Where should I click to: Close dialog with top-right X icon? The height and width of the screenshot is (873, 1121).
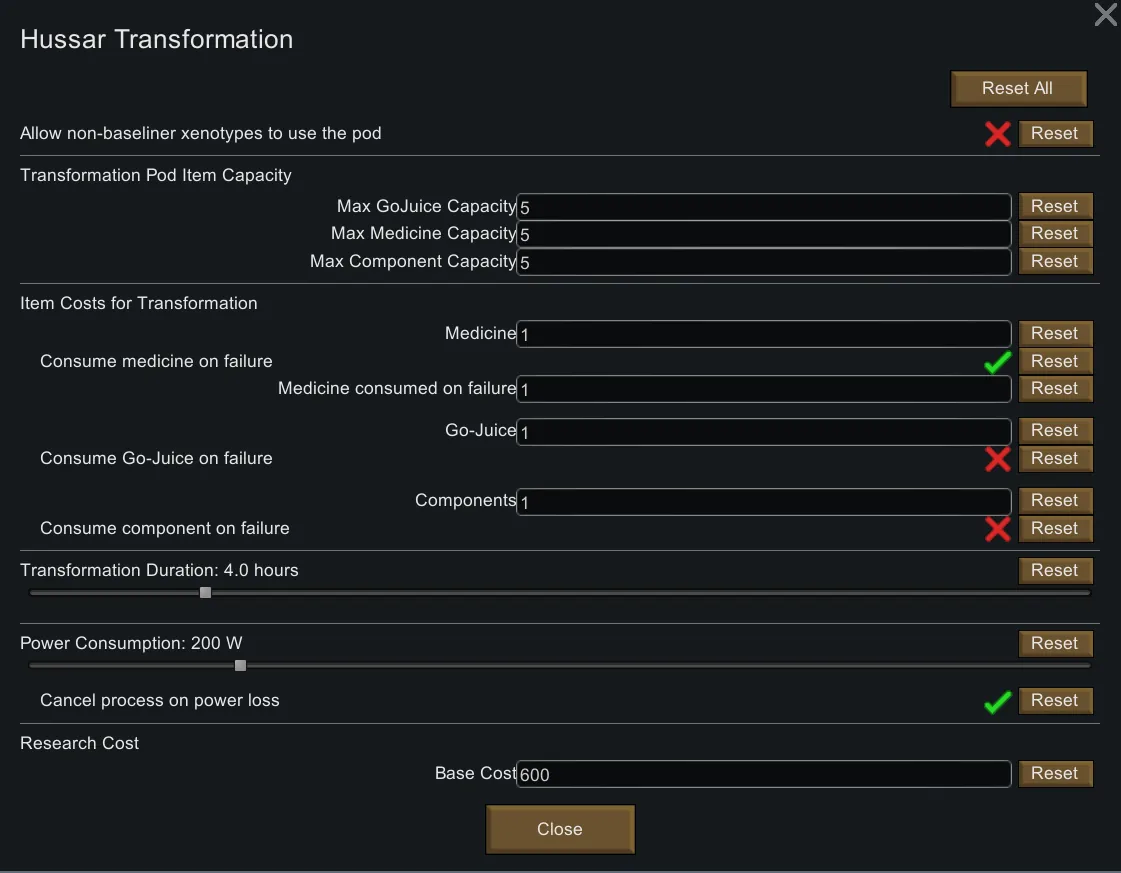click(x=1105, y=15)
